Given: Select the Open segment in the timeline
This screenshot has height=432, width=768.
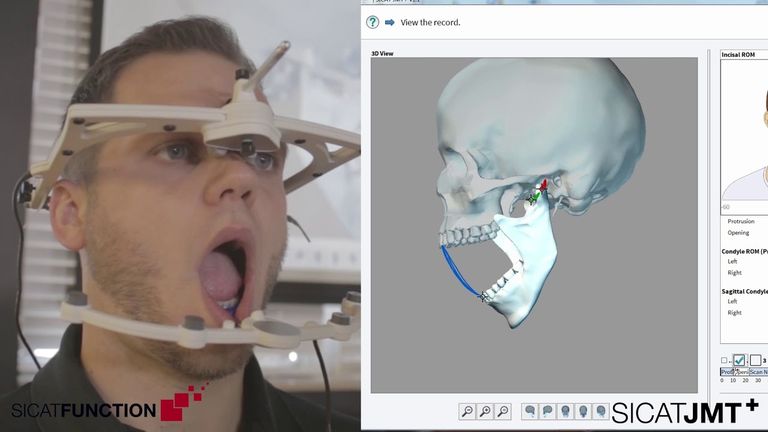Looking at the screenshot, I should (x=742, y=372).
